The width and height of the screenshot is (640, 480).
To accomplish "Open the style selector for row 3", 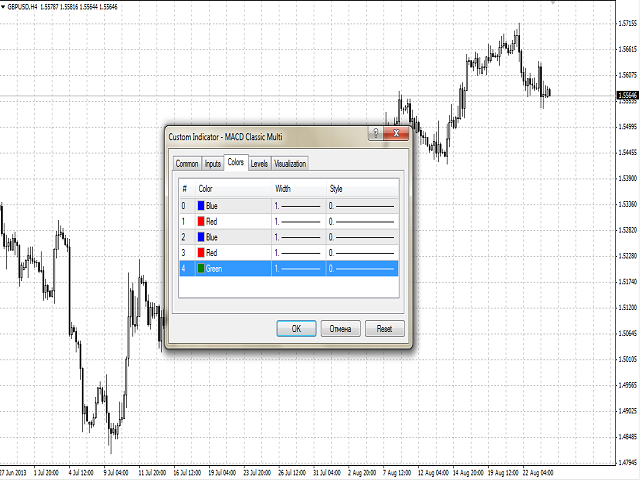I will point(362,253).
